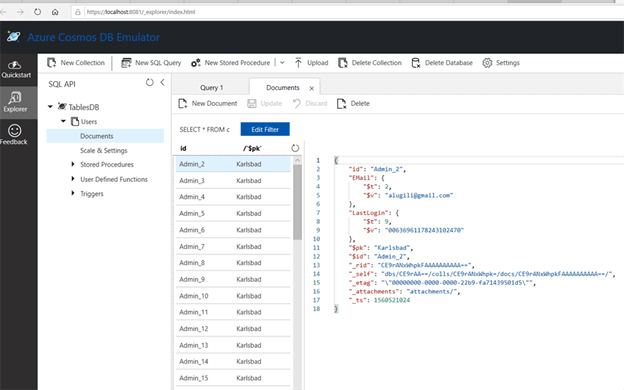624x390 pixels.
Task: Click the New Document button
Action: pyautogui.click(x=207, y=103)
